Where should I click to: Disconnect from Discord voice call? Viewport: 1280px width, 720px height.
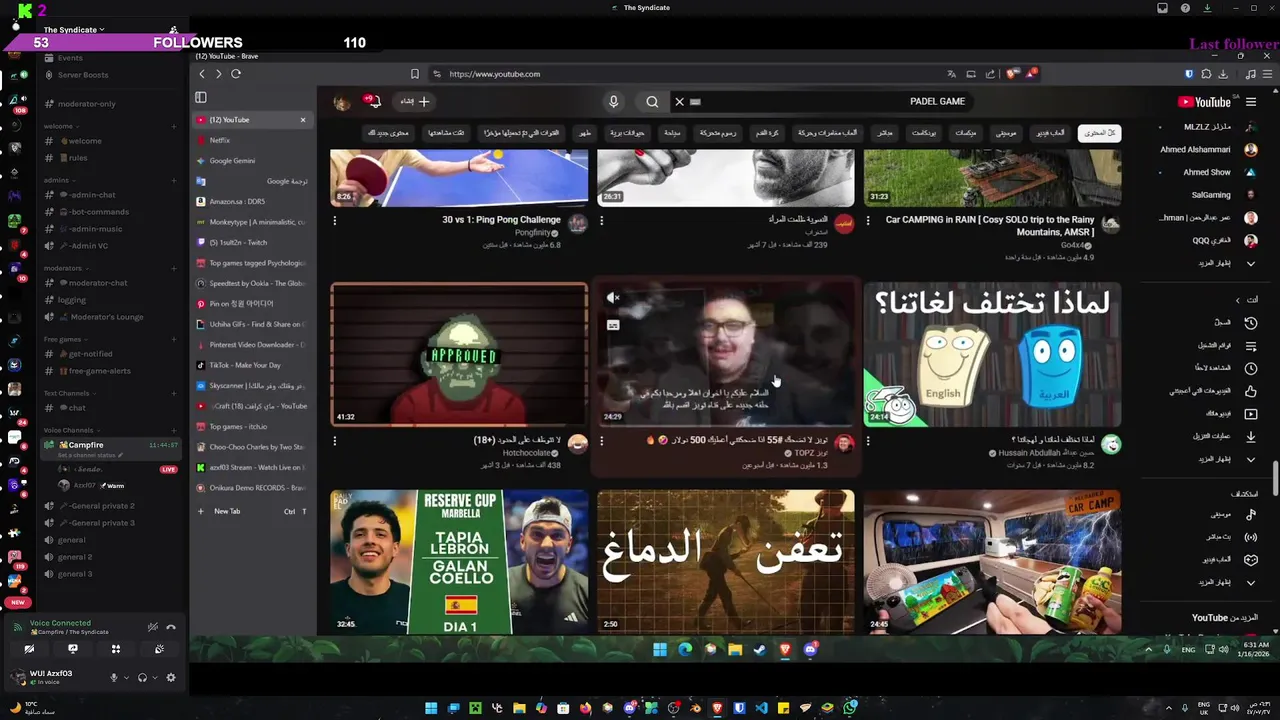point(171,627)
